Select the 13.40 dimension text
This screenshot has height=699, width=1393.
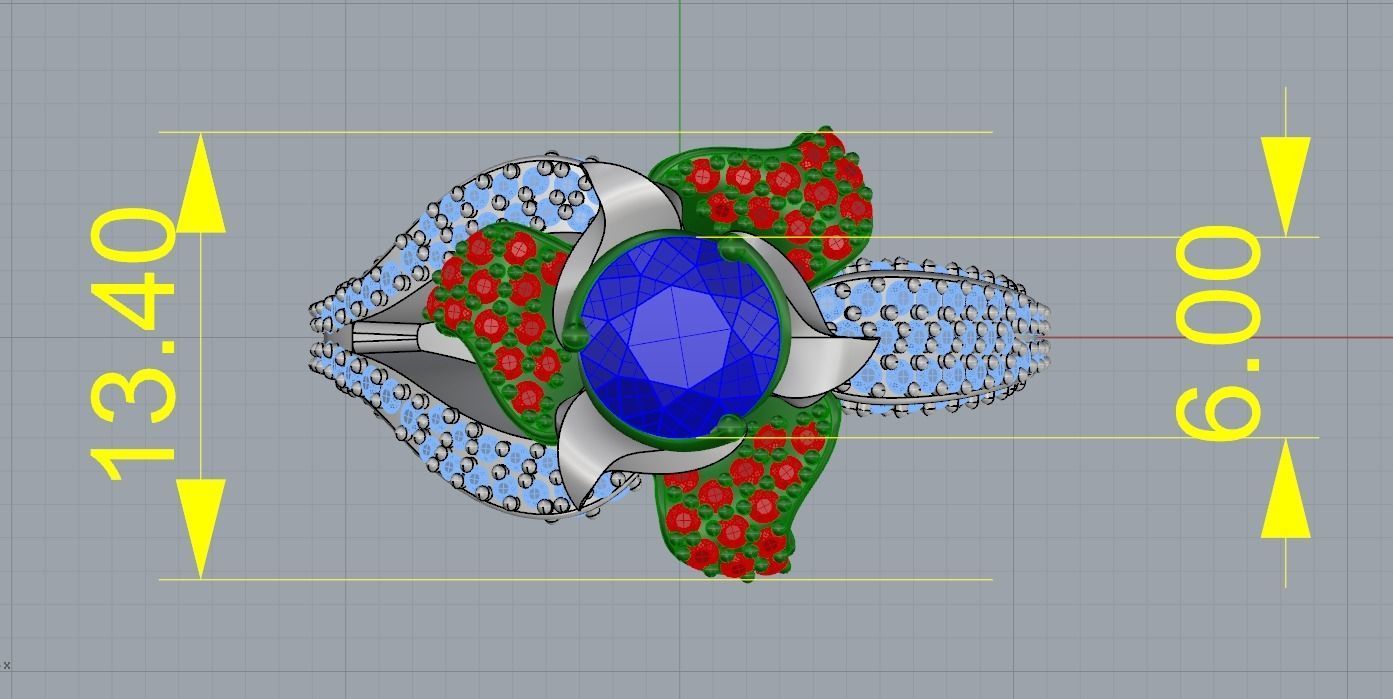click(x=135, y=343)
